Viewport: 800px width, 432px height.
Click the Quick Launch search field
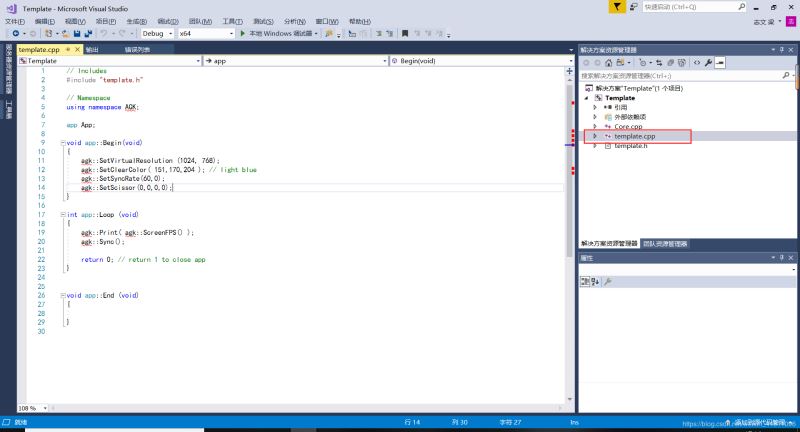[x=689, y=7]
